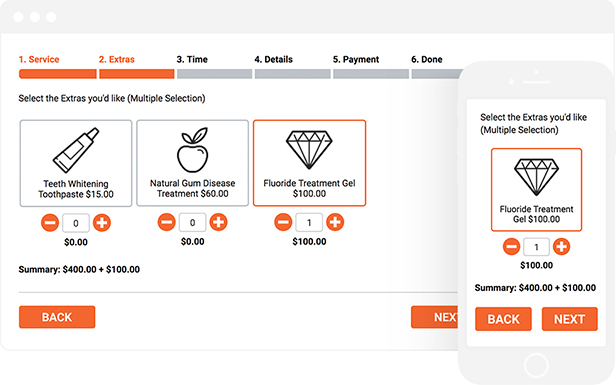This screenshot has height=385, width=616.
Task: Tap the diamond icon on the phone
Action: click(x=536, y=177)
